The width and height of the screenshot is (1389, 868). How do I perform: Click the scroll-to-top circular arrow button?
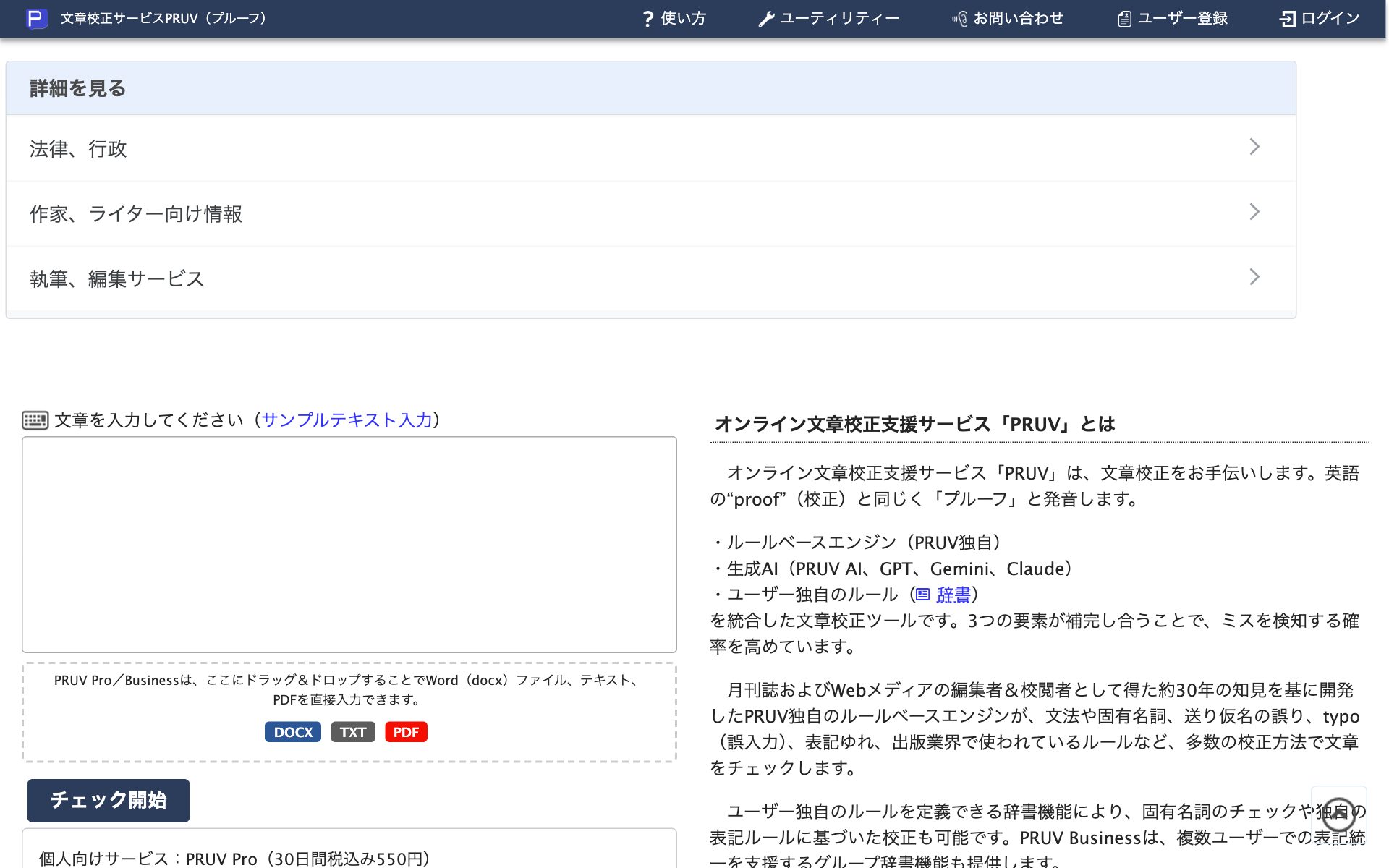coord(1338,814)
